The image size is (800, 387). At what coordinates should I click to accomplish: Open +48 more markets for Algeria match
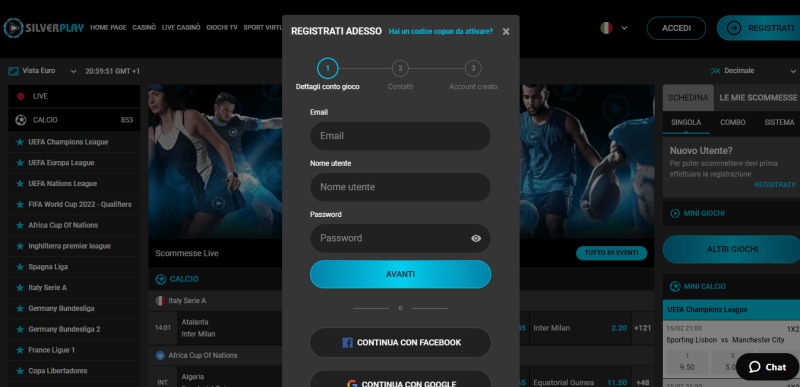643,382
